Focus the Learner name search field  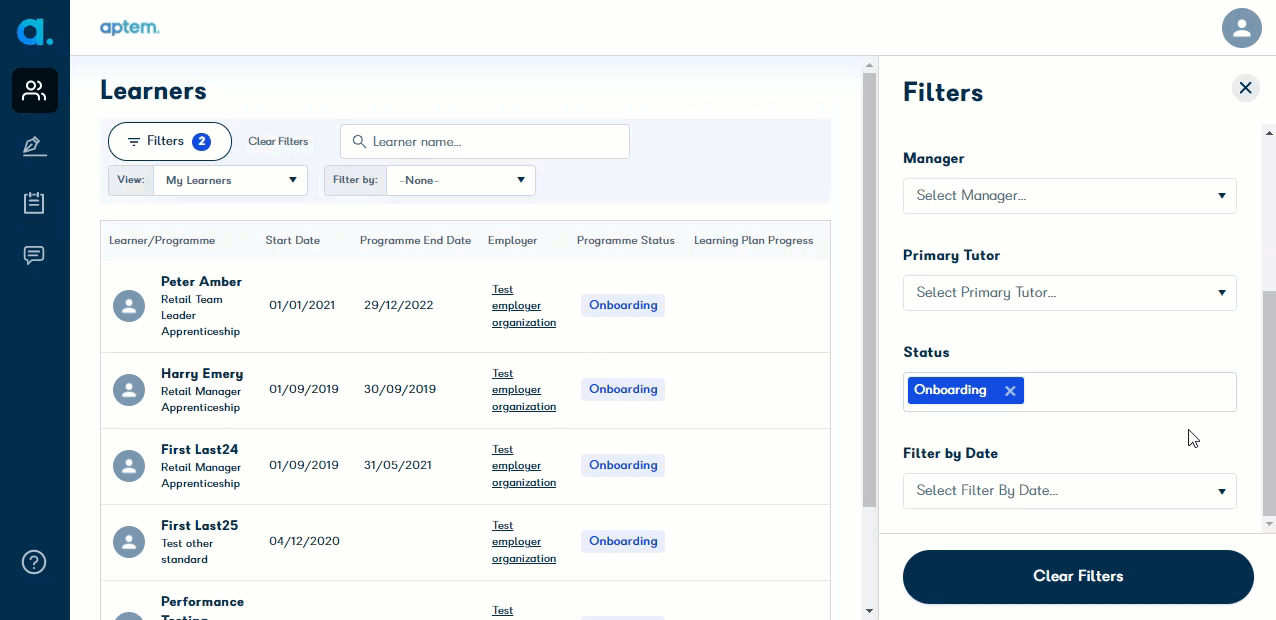[485, 142]
